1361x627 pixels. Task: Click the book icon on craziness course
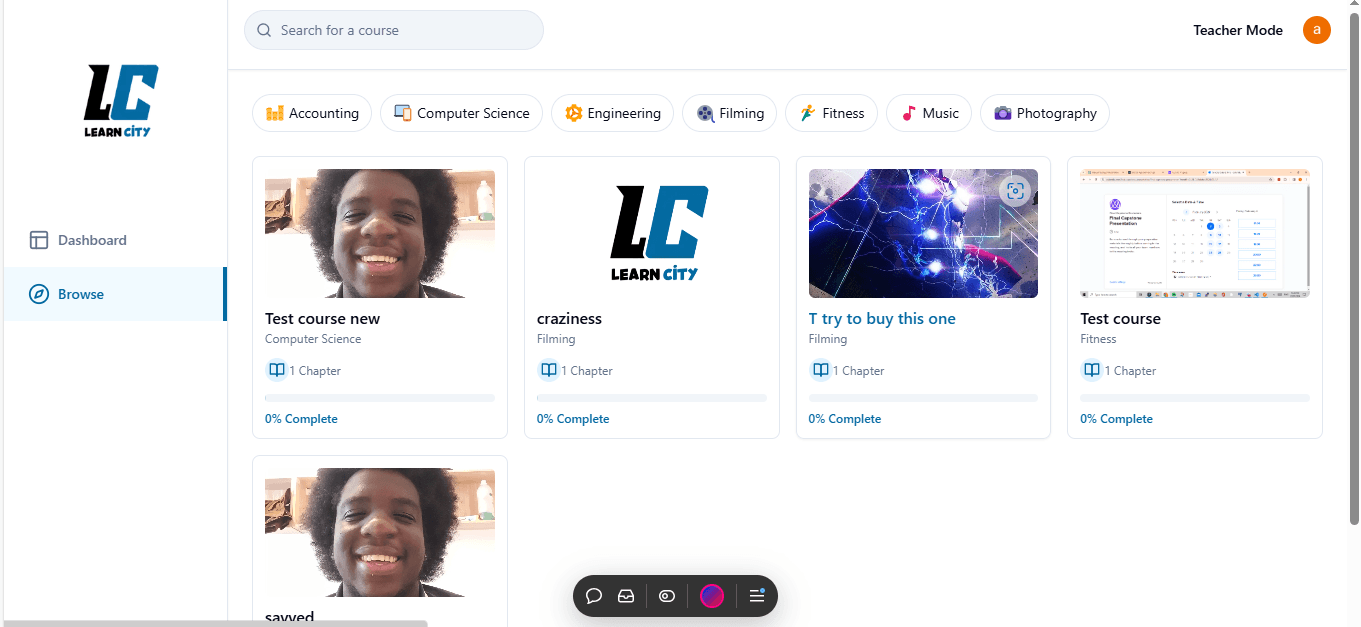point(548,370)
